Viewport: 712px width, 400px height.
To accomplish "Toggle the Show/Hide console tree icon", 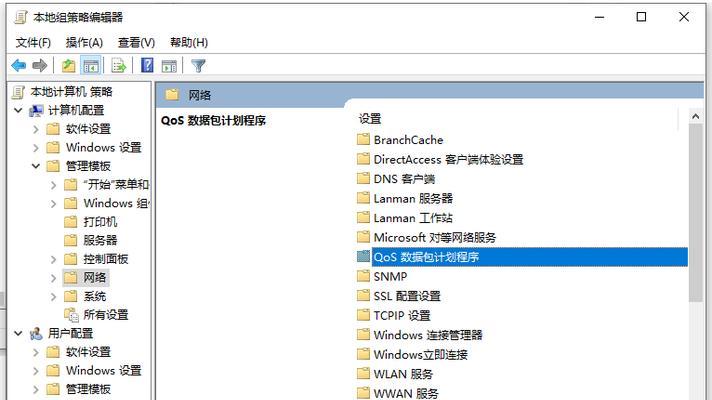I will [x=90, y=66].
